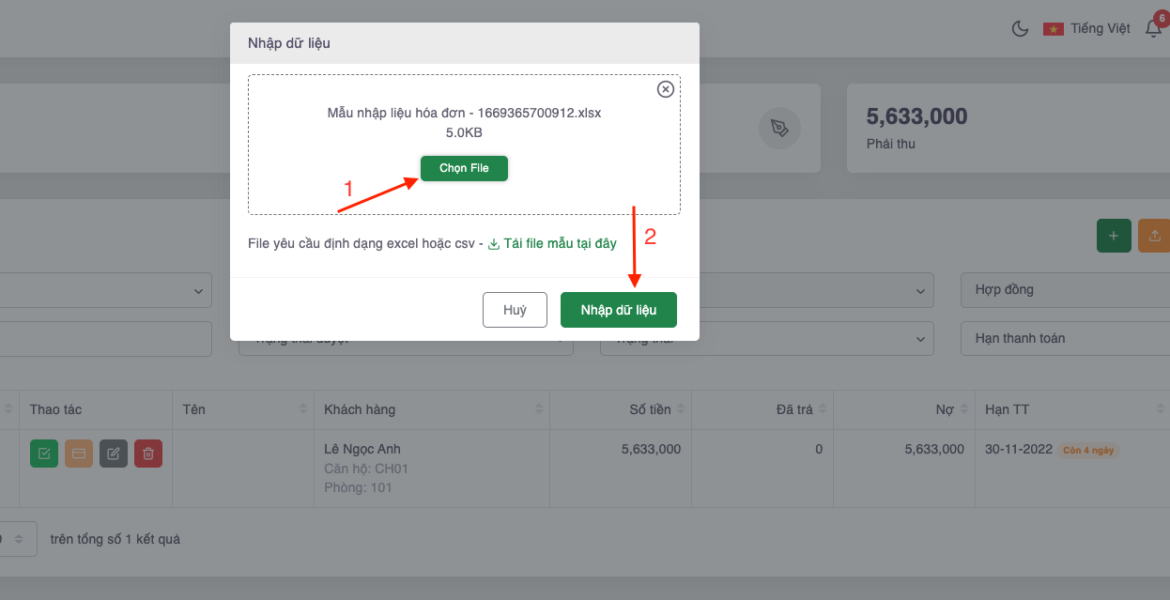Remove the selected xlsx file with the X icon

pyautogui.click(x=665, y=89)
